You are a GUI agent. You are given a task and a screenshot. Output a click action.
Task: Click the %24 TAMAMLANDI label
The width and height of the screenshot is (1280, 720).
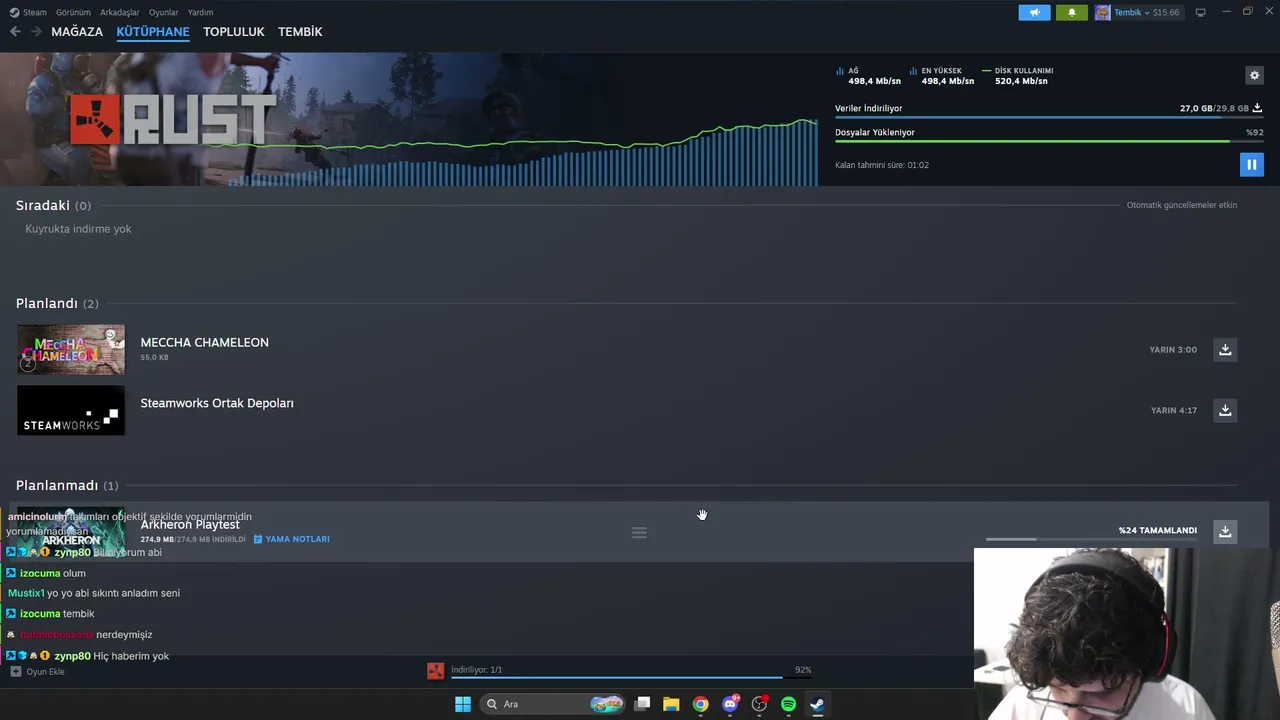point(1158,530)
